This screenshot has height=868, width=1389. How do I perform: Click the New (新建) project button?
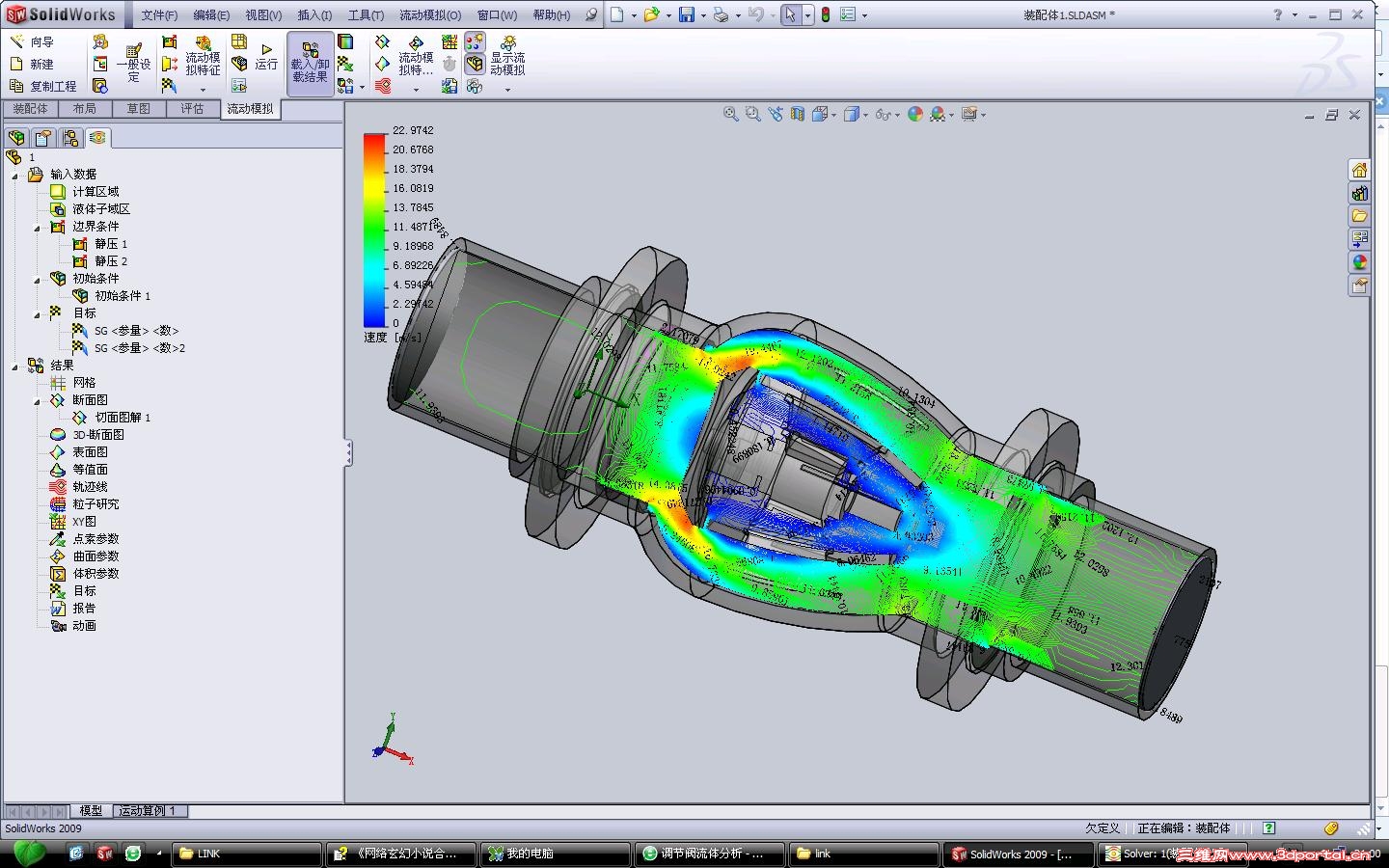click(x=32, y=65)
